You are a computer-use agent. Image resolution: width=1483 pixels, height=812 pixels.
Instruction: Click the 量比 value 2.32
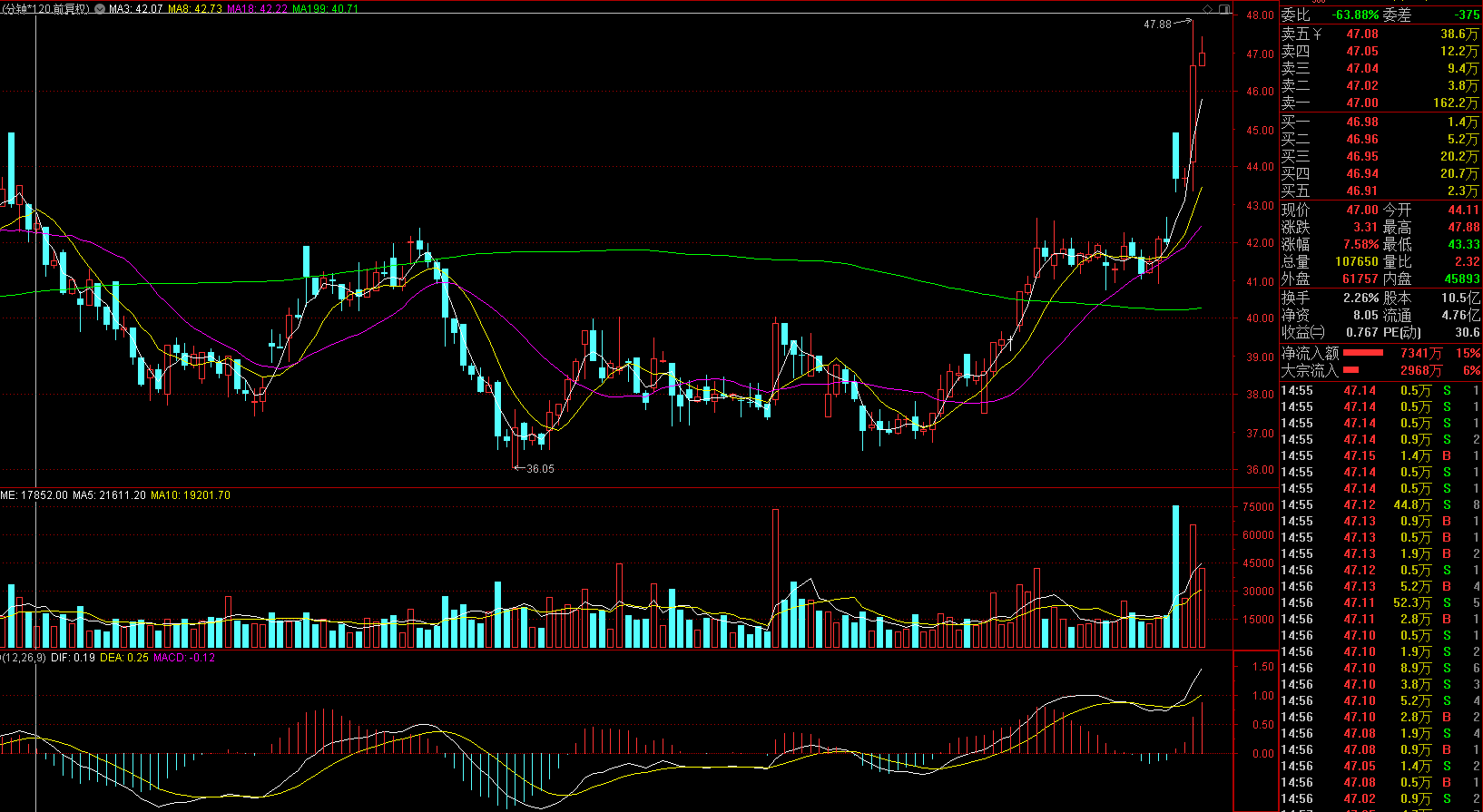(1468, 261)
